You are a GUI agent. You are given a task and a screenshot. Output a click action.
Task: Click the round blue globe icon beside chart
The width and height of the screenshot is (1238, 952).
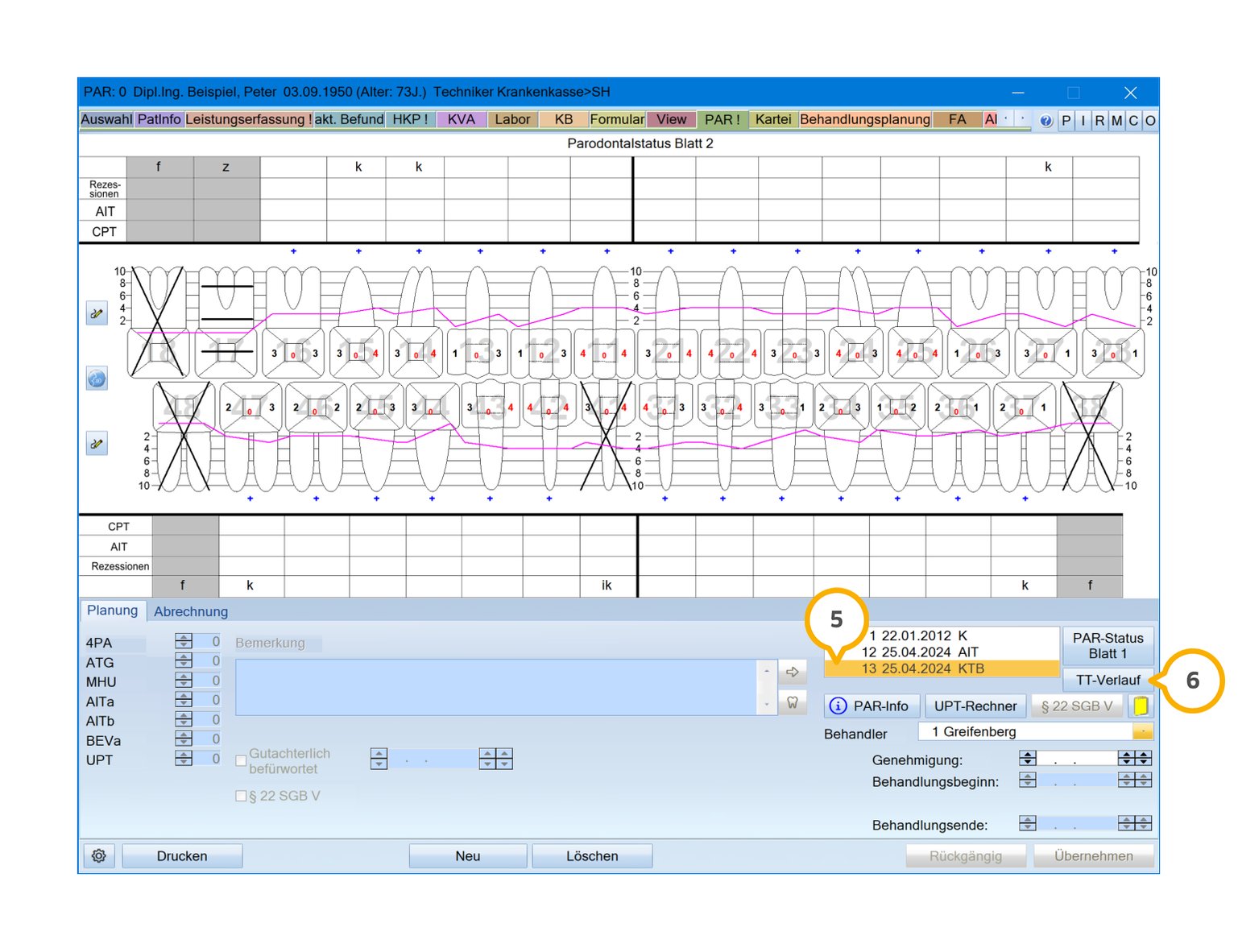click(97, 379)
